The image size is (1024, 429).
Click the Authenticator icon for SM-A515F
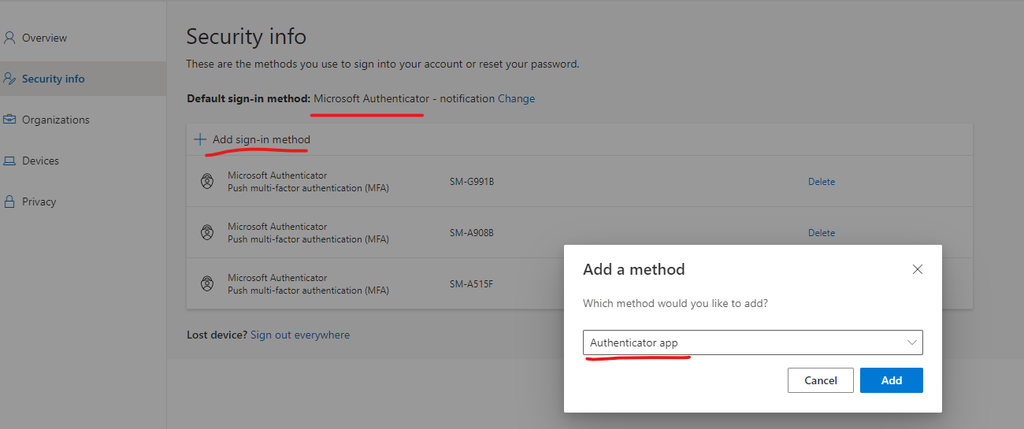207,283
